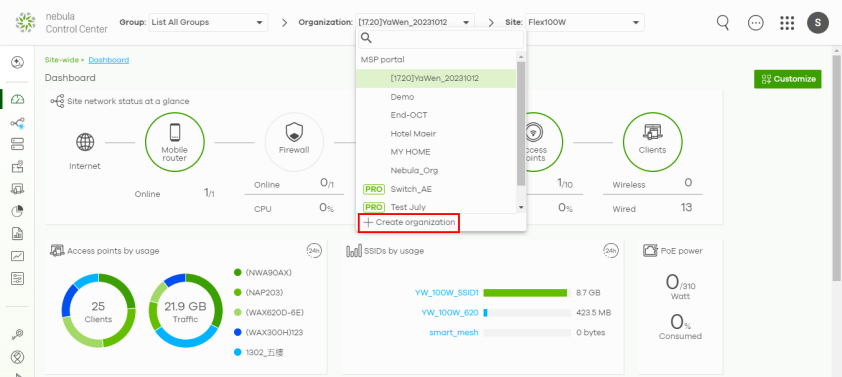Open the topology sidebar icon
The height and width of the screenshot is (377, 842).
(x=17, y=124)
